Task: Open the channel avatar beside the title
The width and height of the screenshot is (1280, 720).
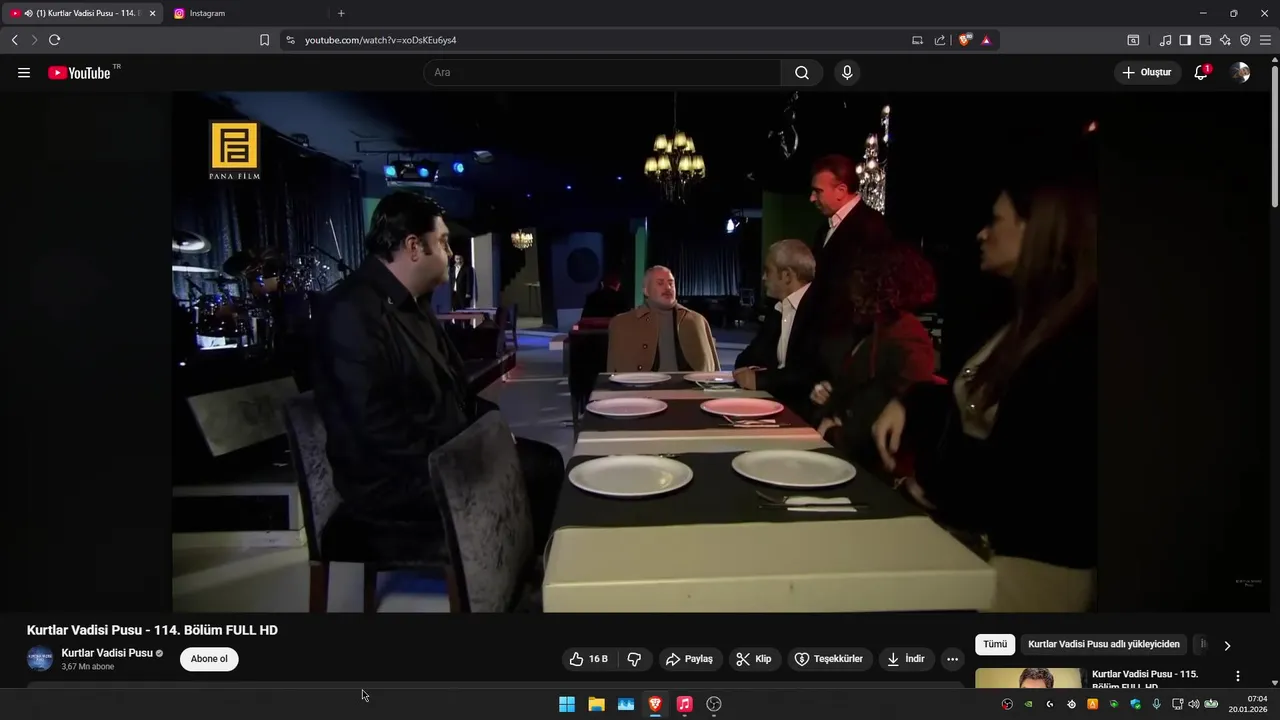Action: coord(40,659)
